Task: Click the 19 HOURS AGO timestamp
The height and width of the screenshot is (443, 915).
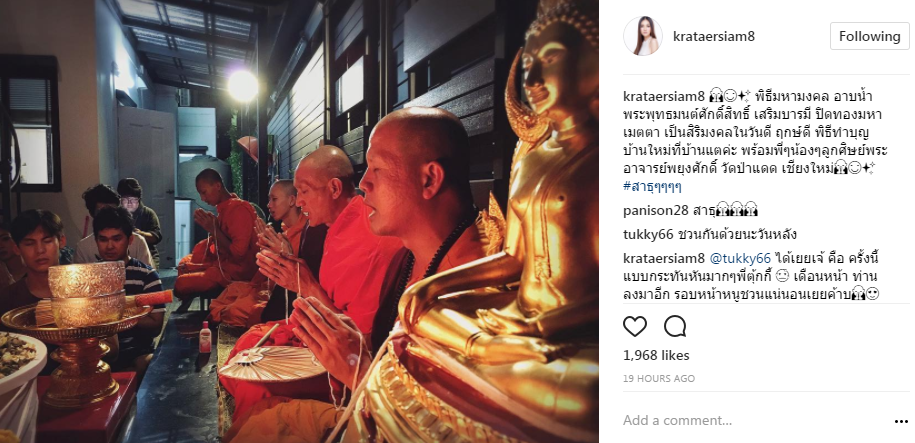Action: click(x=659, y=378)
